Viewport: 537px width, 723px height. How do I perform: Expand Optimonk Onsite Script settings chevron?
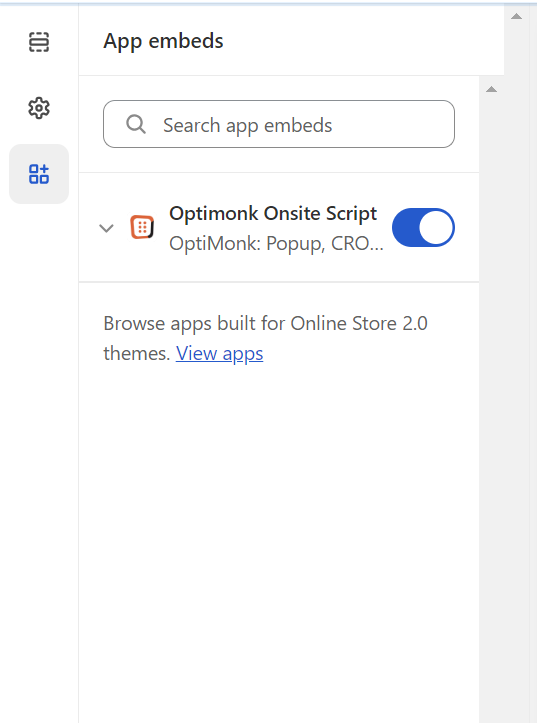point(106,228)
